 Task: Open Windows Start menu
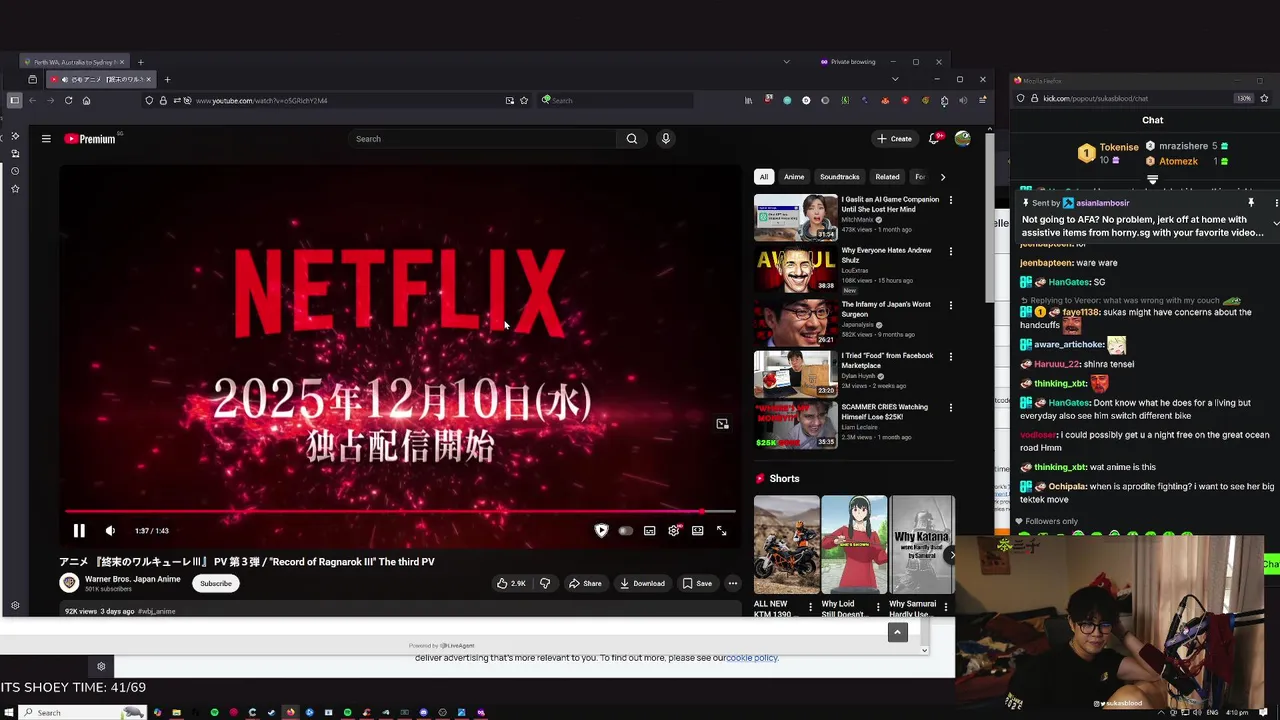click(8, 712)
